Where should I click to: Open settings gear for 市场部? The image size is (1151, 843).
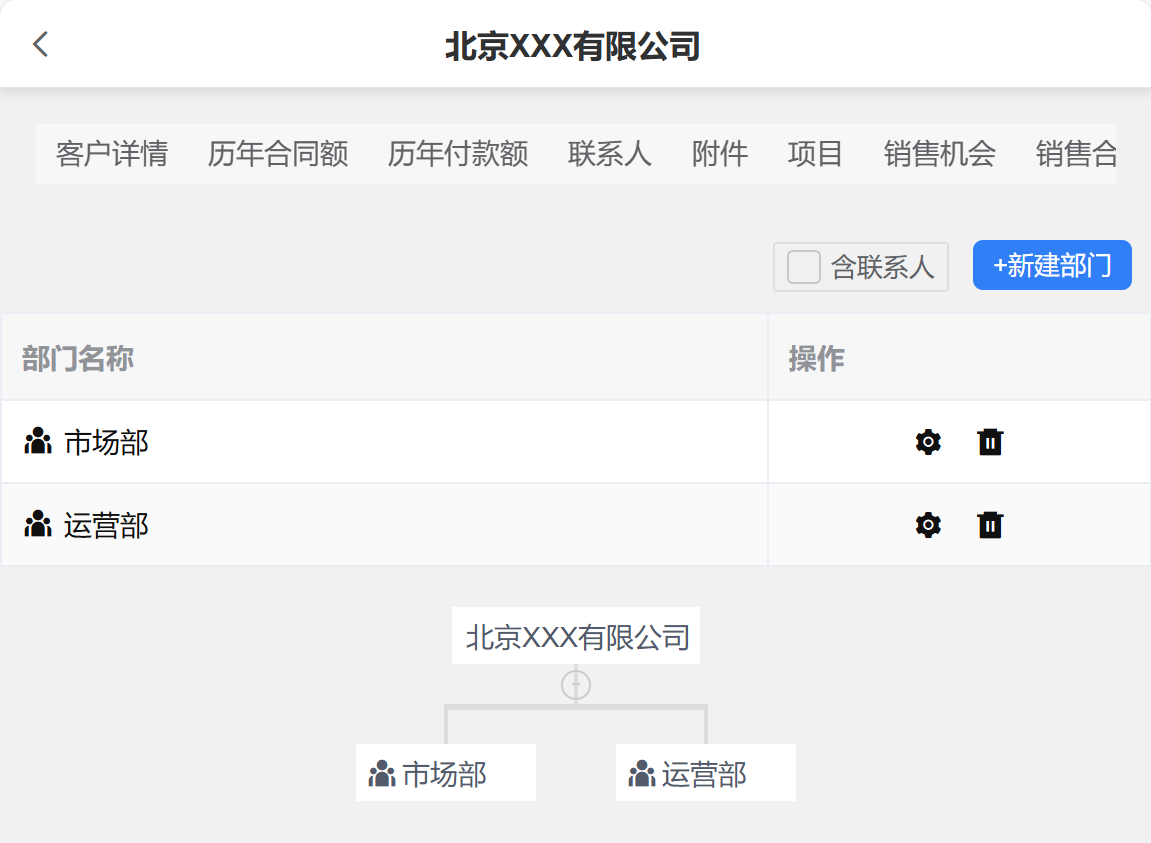(x=928, y=442)
